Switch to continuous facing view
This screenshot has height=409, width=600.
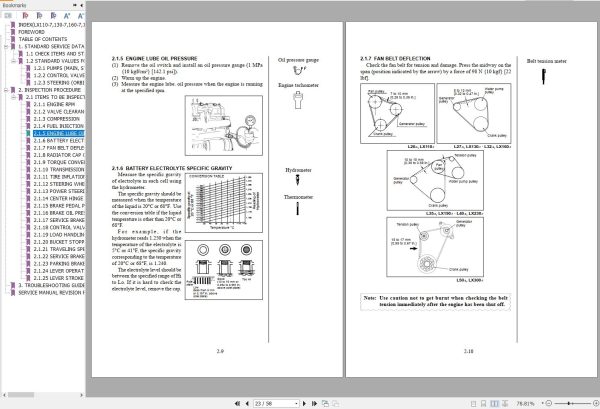505,403
